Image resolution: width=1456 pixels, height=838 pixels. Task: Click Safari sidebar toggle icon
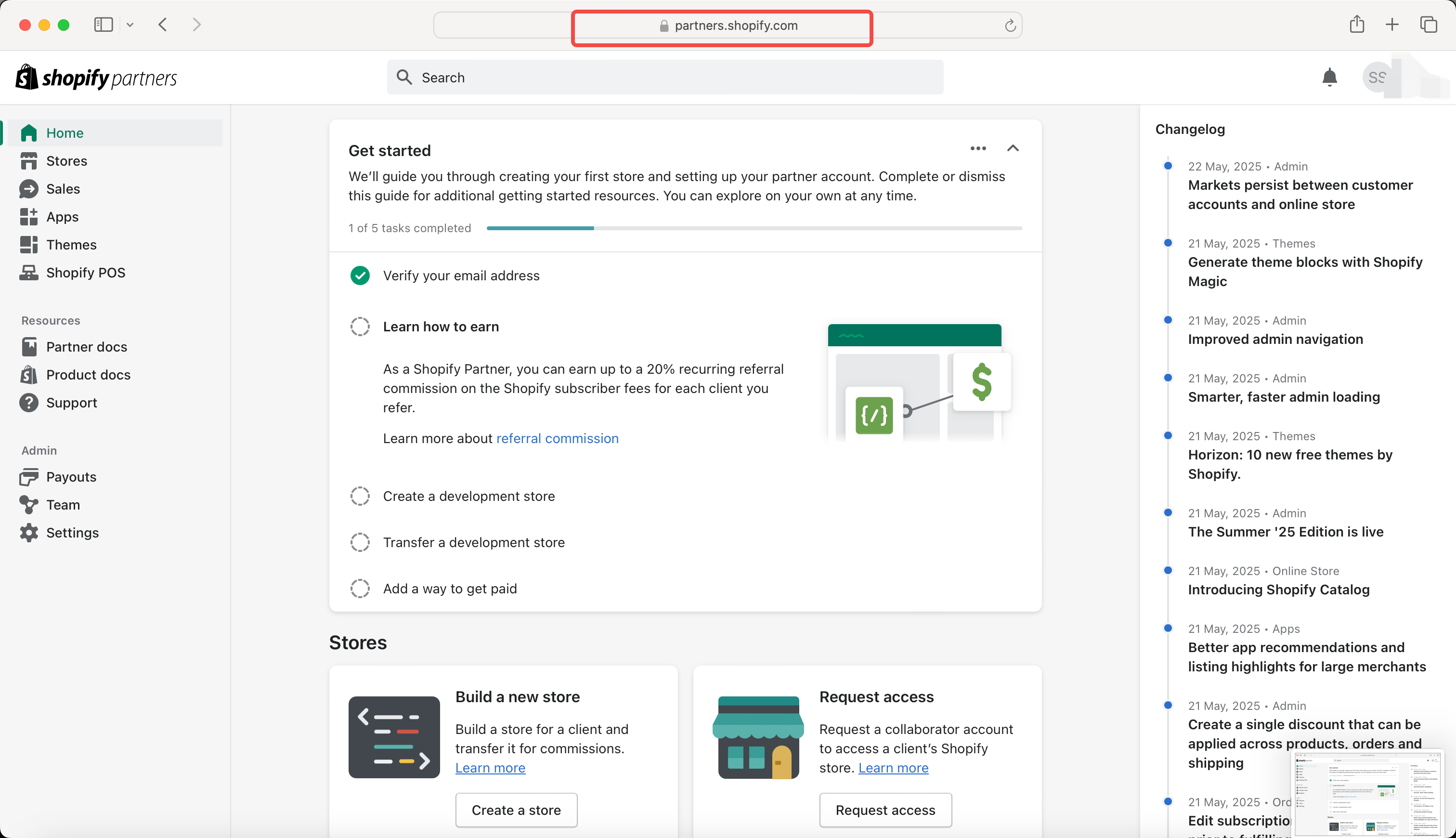(x=104, y=25)
